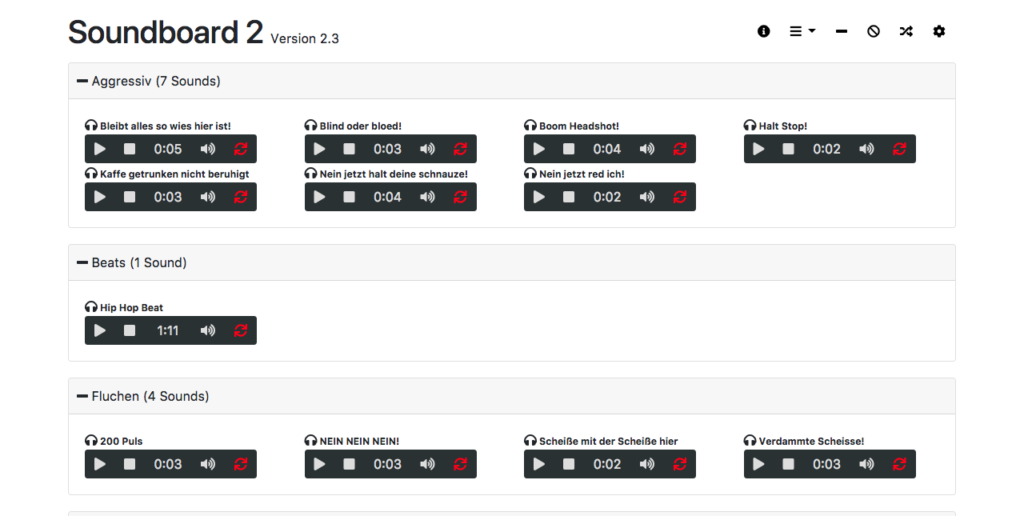Toggle loop on Hip Hop Beat
Viewport: 1024px width, 516px height.
pos(240,331)
